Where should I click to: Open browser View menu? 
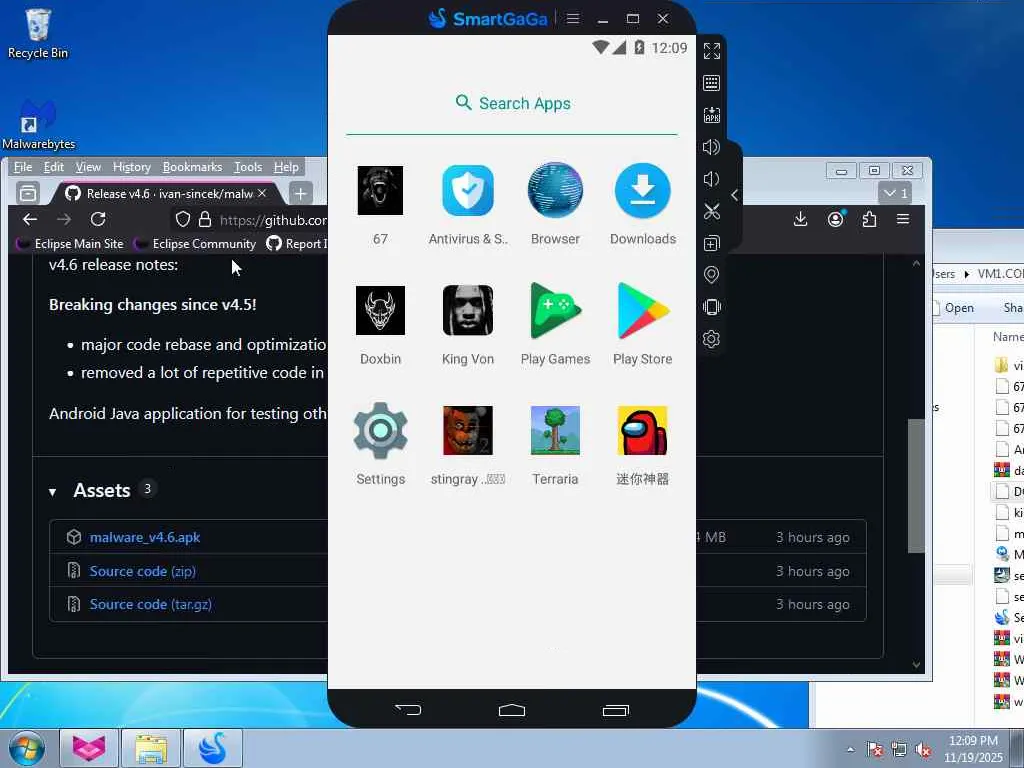(x=88, y=167)
